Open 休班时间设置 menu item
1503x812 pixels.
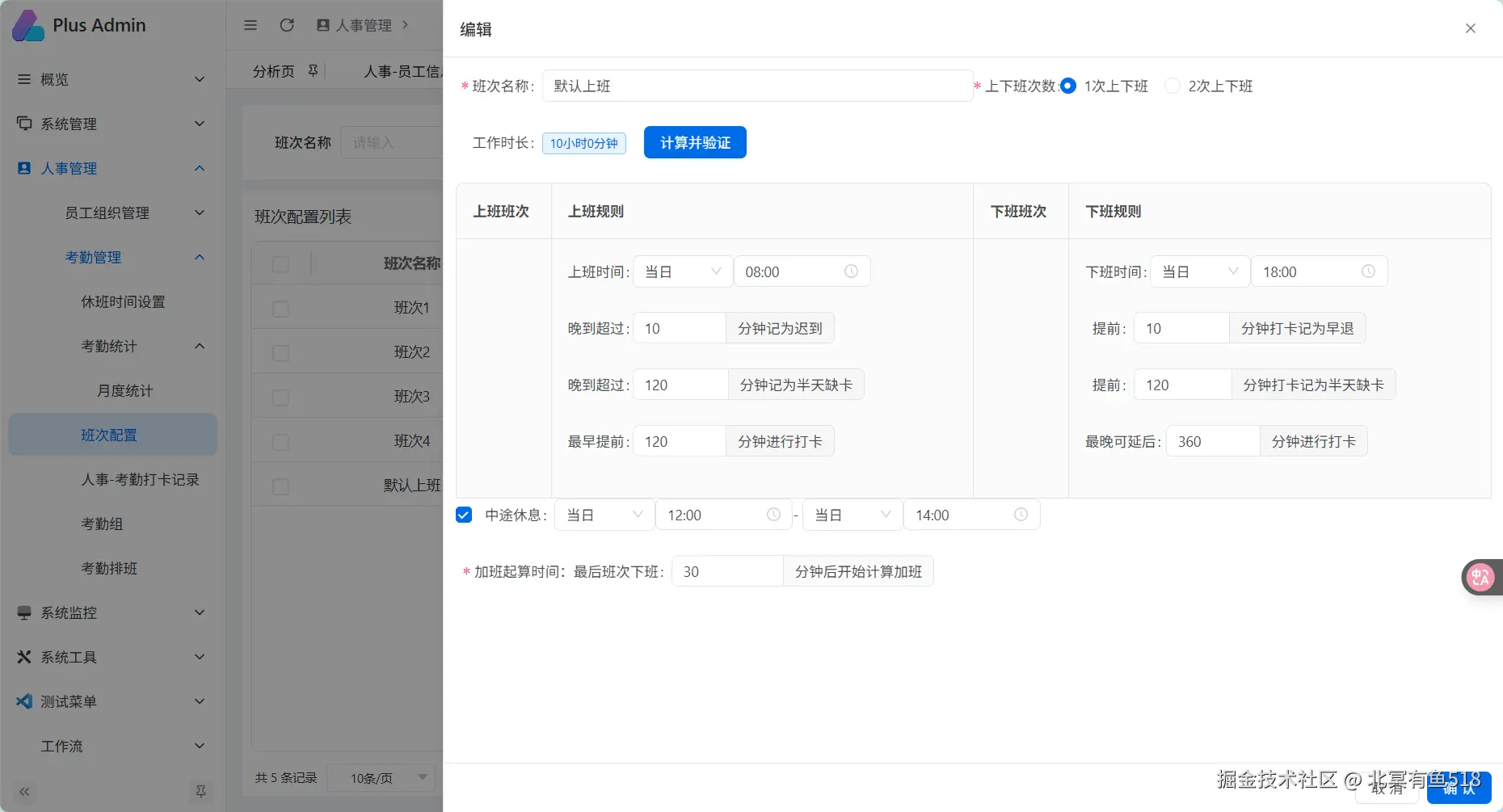coord(123,301)
